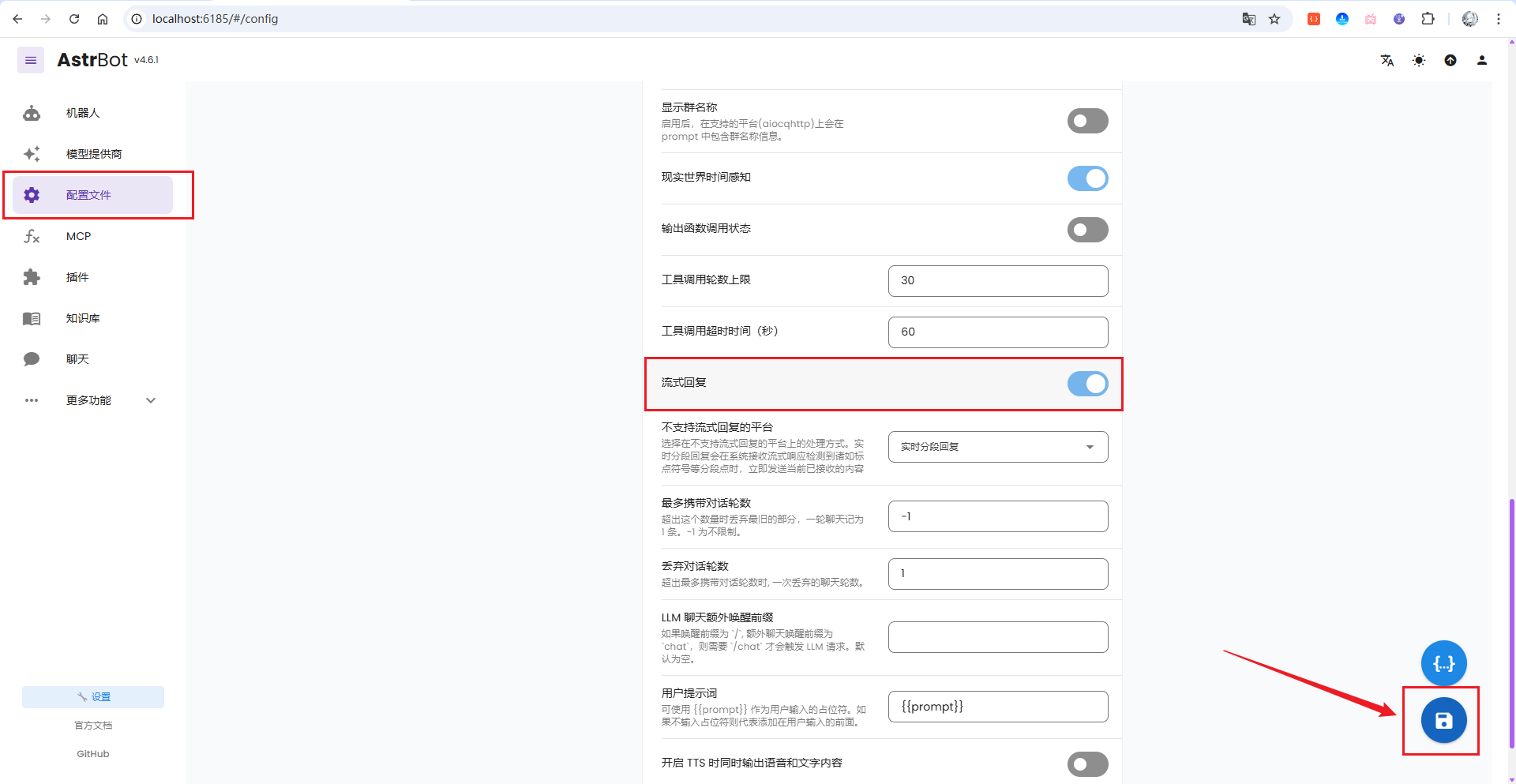The image size is (1516, 784).
Task: Go to 模型提供商 in sidebar
Action: pyautogui.click(x=93, y=154)
